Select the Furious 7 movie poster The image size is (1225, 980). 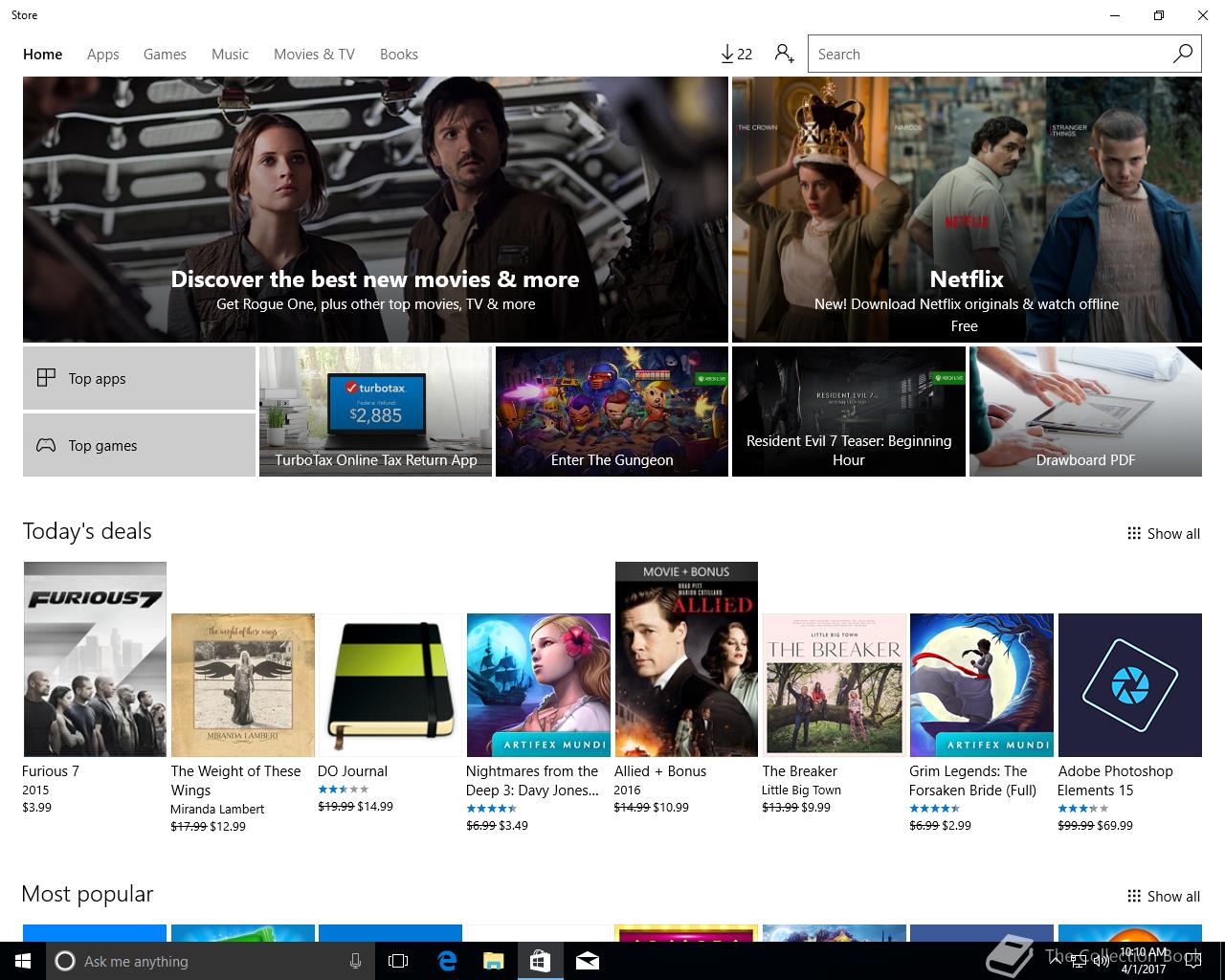(95, 659)
